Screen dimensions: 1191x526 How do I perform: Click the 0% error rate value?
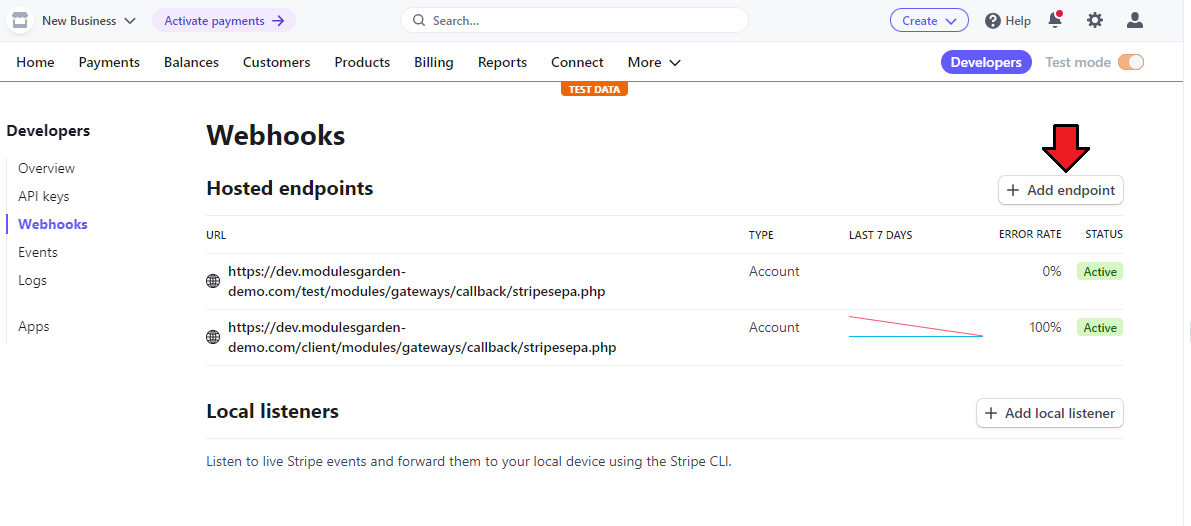[1052, 272]
